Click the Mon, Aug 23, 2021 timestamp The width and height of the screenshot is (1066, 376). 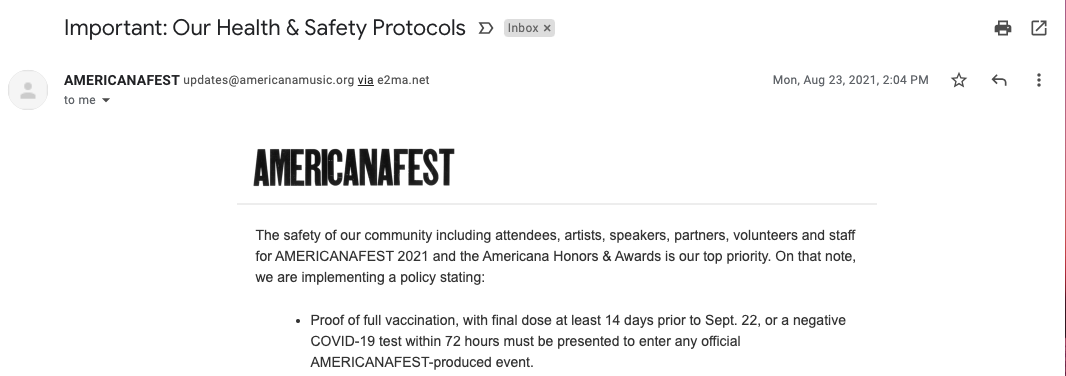click(850, 80)
